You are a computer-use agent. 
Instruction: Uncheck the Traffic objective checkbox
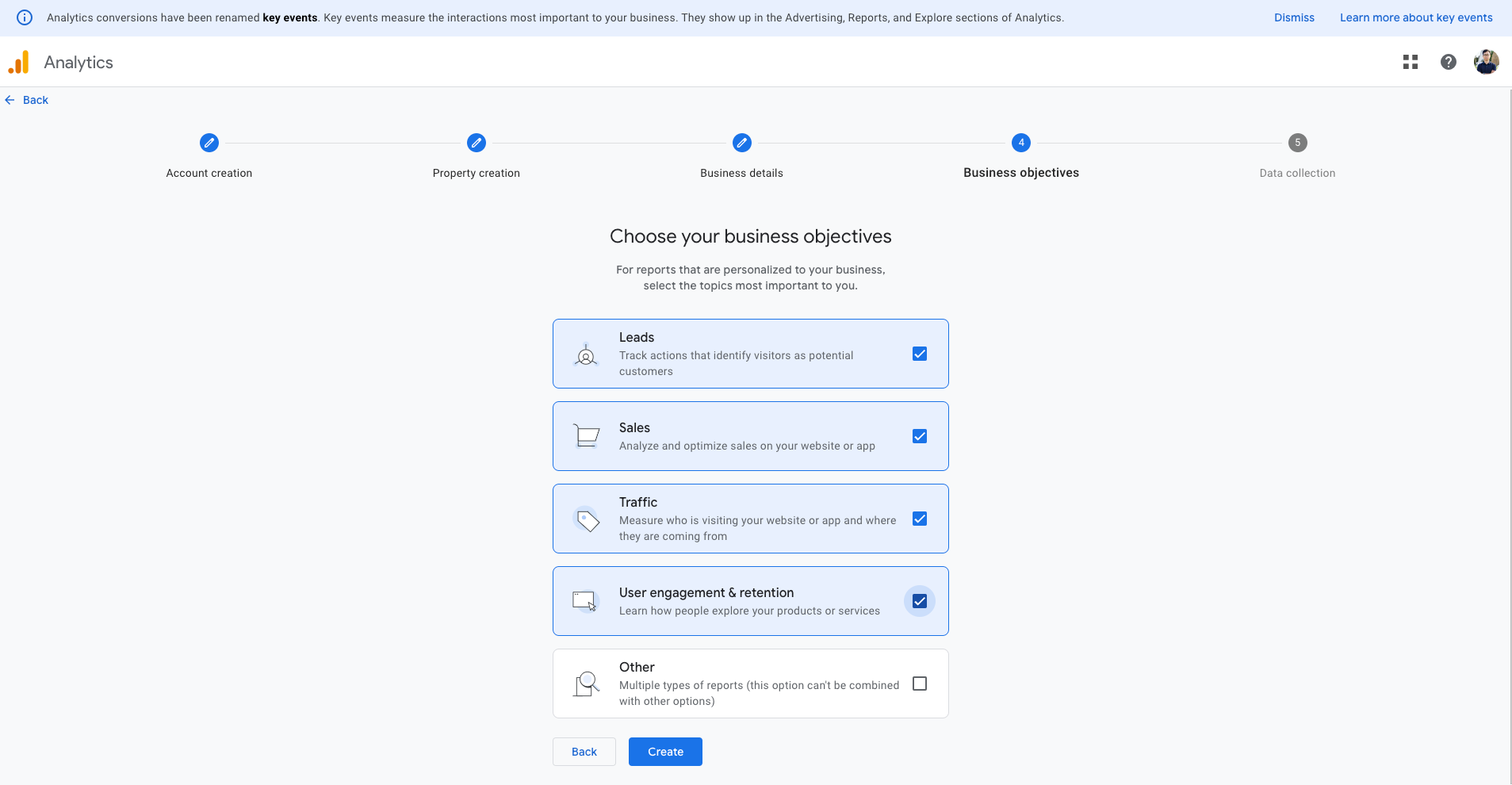pos(920,519)
